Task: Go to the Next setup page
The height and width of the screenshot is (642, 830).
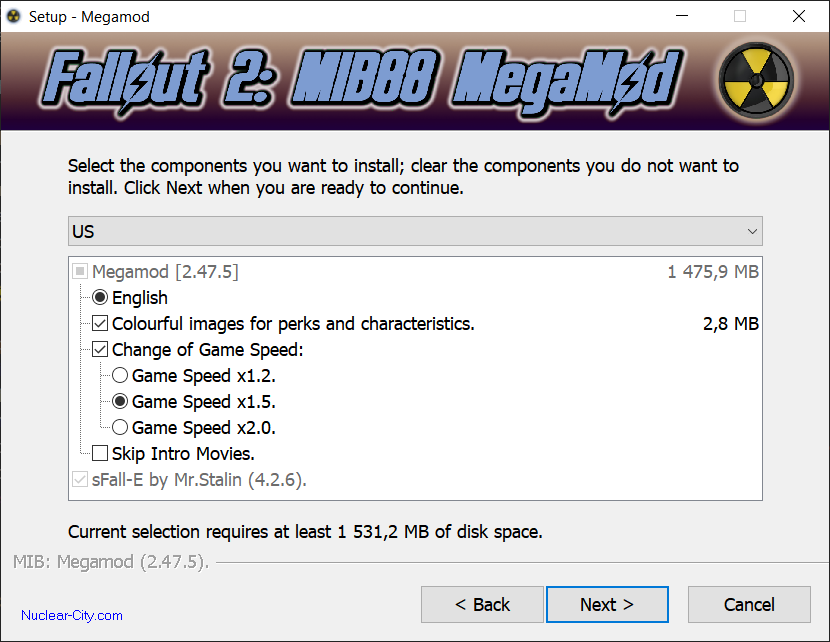Action: 607,604
